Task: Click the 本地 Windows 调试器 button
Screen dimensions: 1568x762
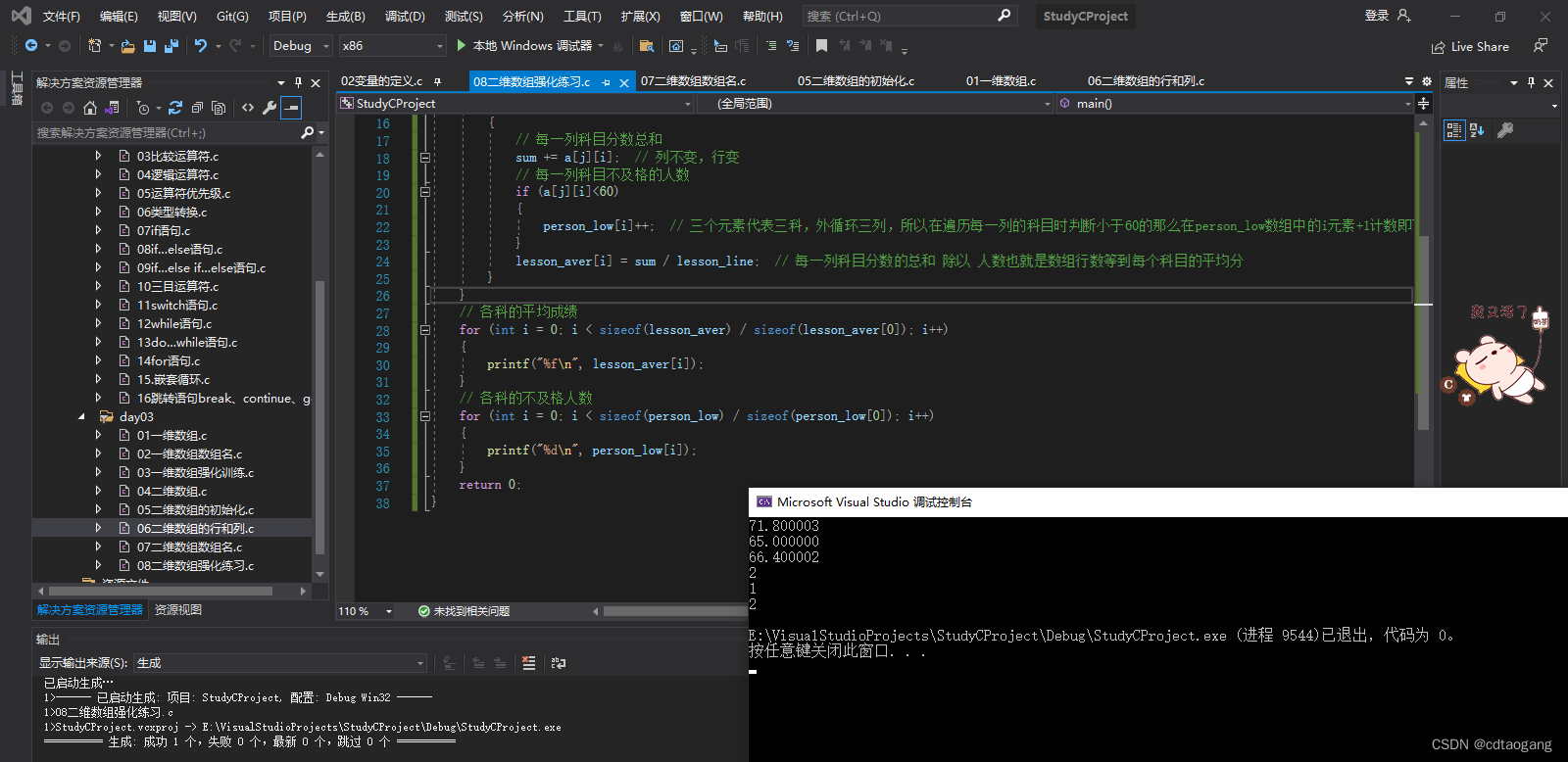Action: (x=532, y=46)
